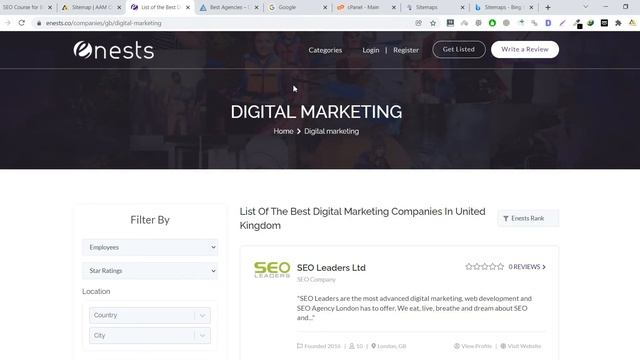Click the DIGITAL MARKETING page heading
Screen dimensions: 640x360
(316, 112)
